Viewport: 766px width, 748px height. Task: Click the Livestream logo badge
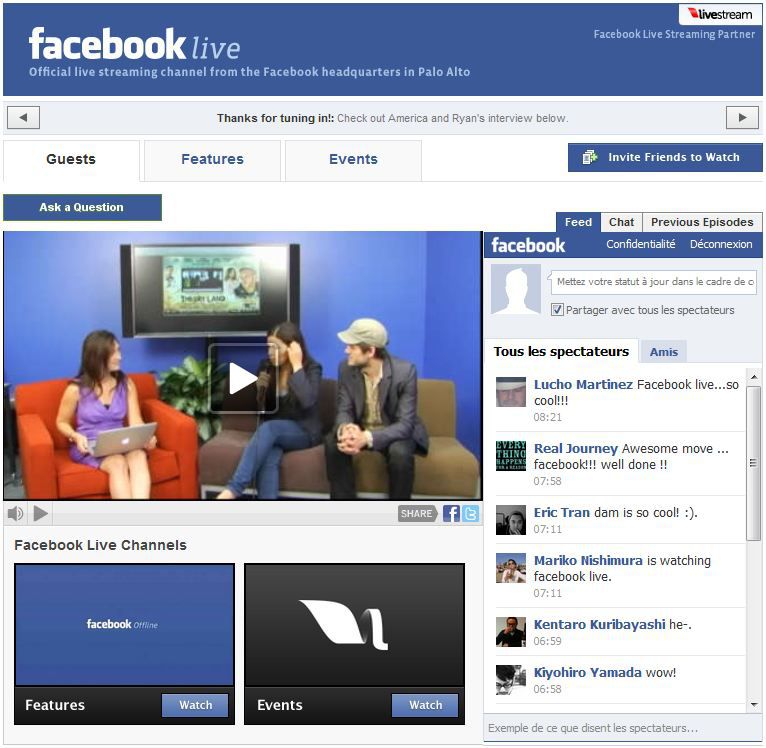(x=720, y=14)
